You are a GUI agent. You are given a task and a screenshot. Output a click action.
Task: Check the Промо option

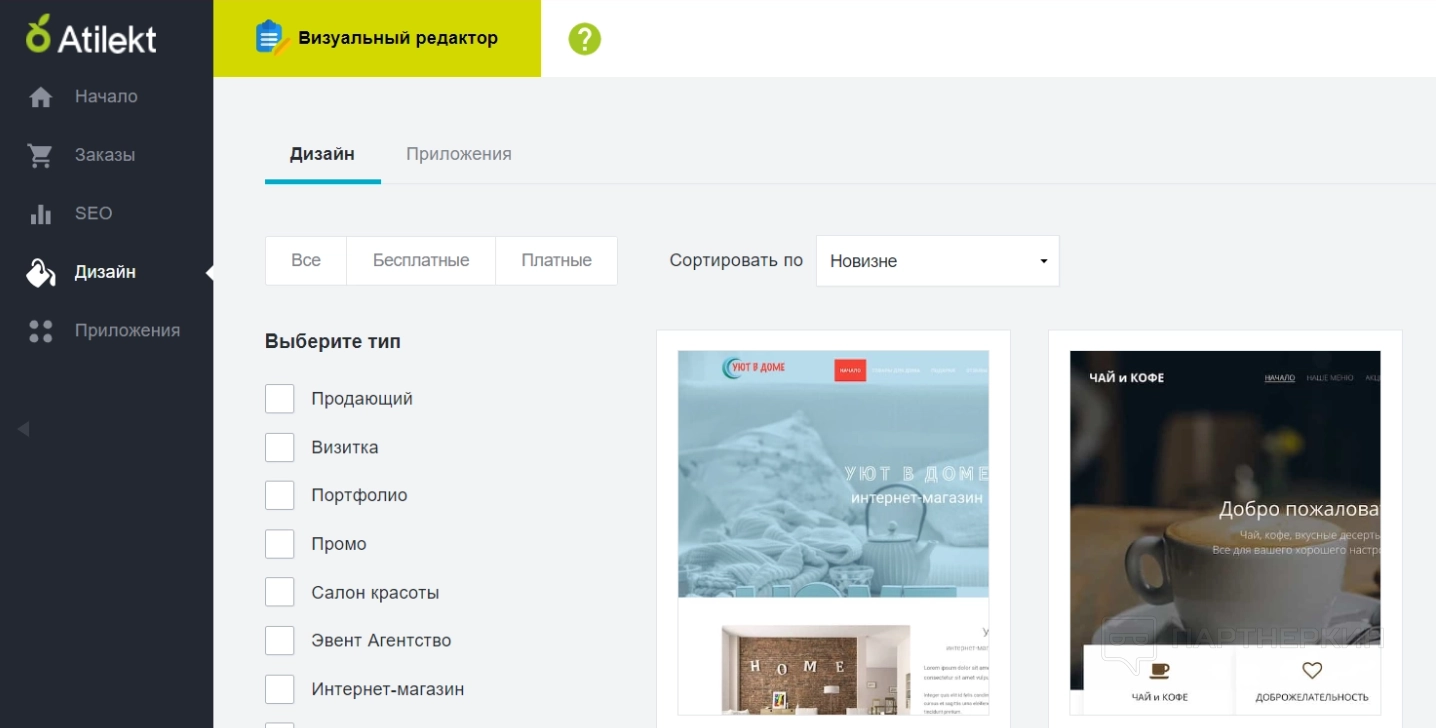pyautogui.click(x=280, y=544)
